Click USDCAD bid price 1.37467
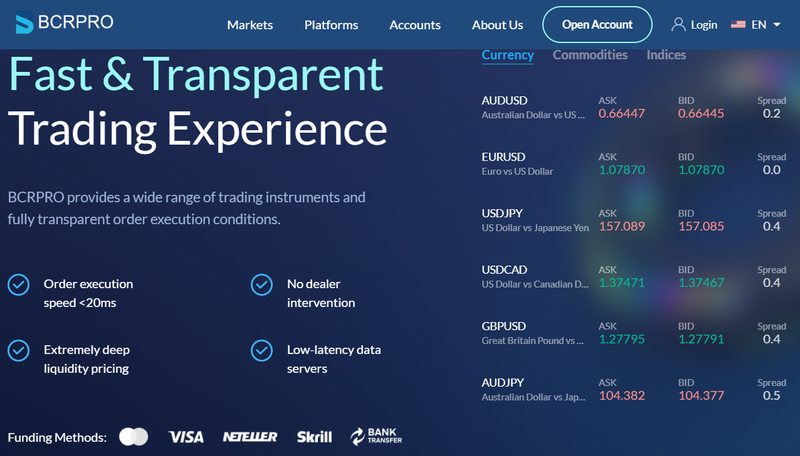800x456 pixels. (701, 283)
